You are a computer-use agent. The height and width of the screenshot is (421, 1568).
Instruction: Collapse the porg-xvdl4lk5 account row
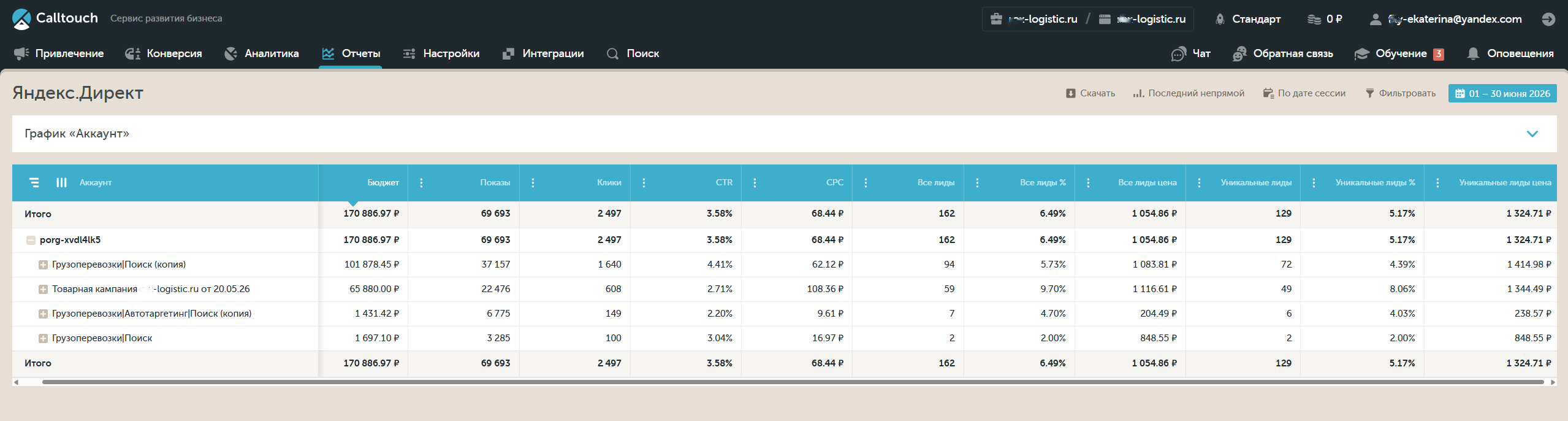click(31, 240)
